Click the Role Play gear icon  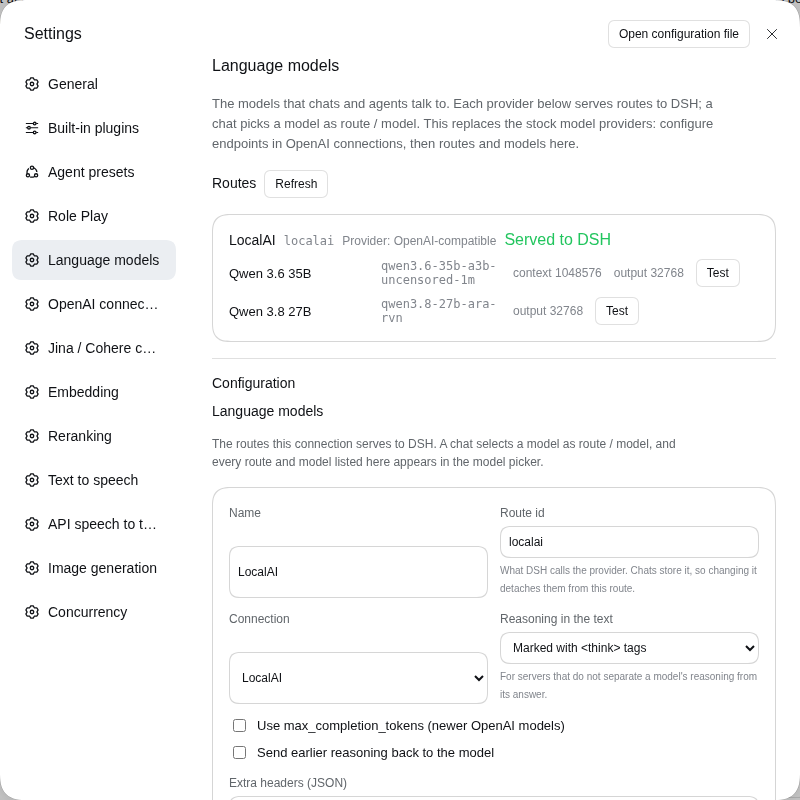pos(32,216)
